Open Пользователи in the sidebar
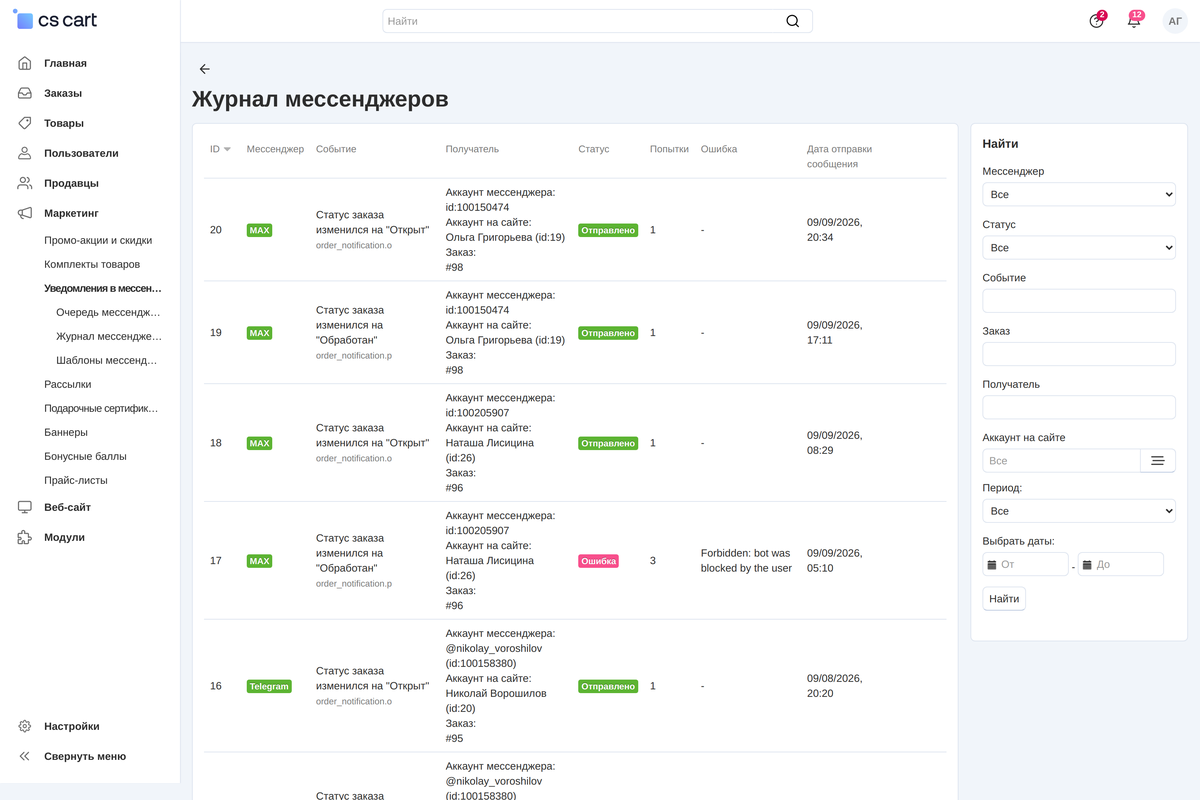Image resolution: width=1200 pixels, height=800 pixels. point(81,153)
